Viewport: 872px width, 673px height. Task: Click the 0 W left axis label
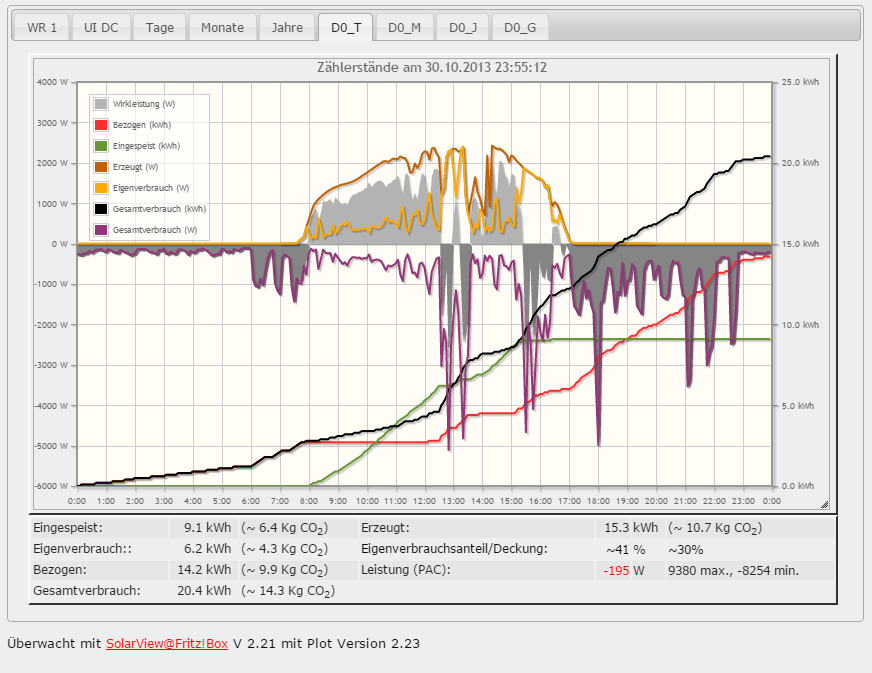pyautogui.click(x=60, y=244)
